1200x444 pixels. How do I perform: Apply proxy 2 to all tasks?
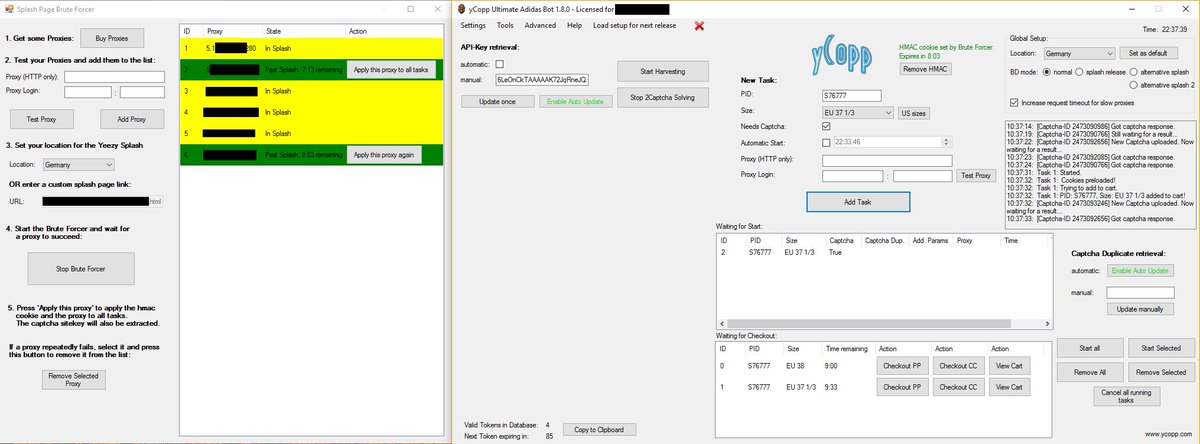point(392,70)
